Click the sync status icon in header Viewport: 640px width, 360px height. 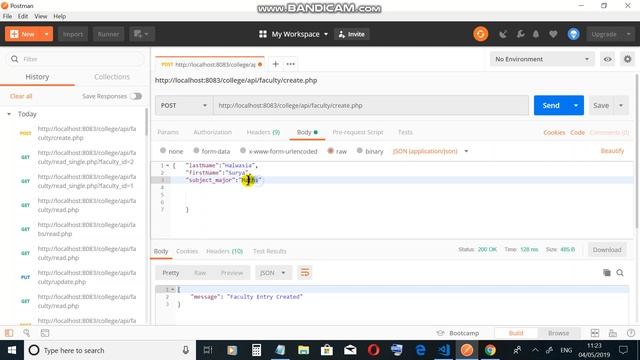click(x=480, y=34)
